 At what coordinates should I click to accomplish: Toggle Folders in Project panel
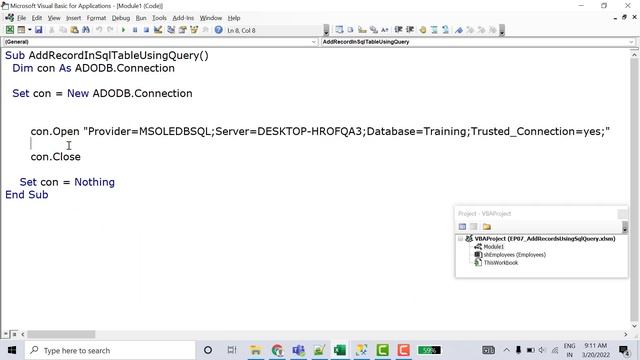(487, 227)
